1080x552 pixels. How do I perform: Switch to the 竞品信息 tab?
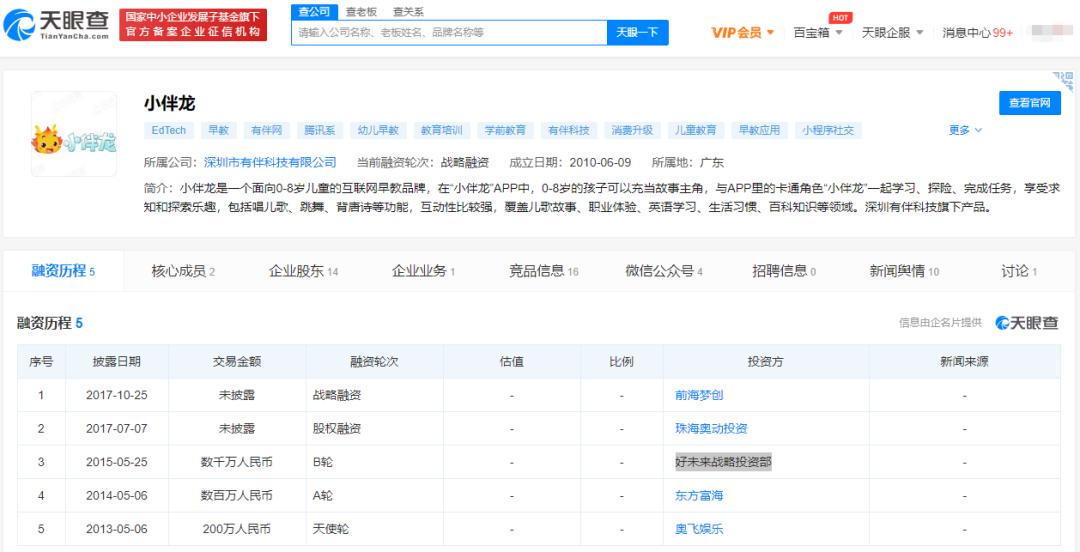[543, 272]
